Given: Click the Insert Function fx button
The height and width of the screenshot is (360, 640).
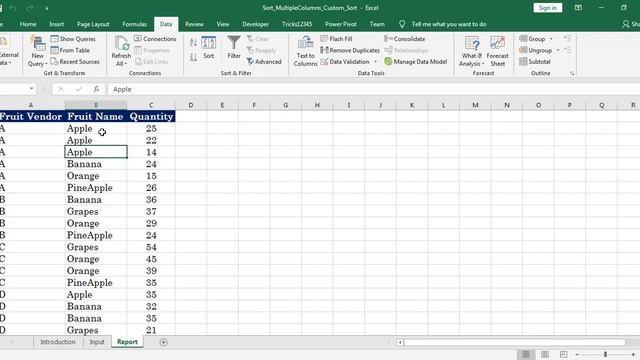Looking at the screenshot, I should (96, 89).
